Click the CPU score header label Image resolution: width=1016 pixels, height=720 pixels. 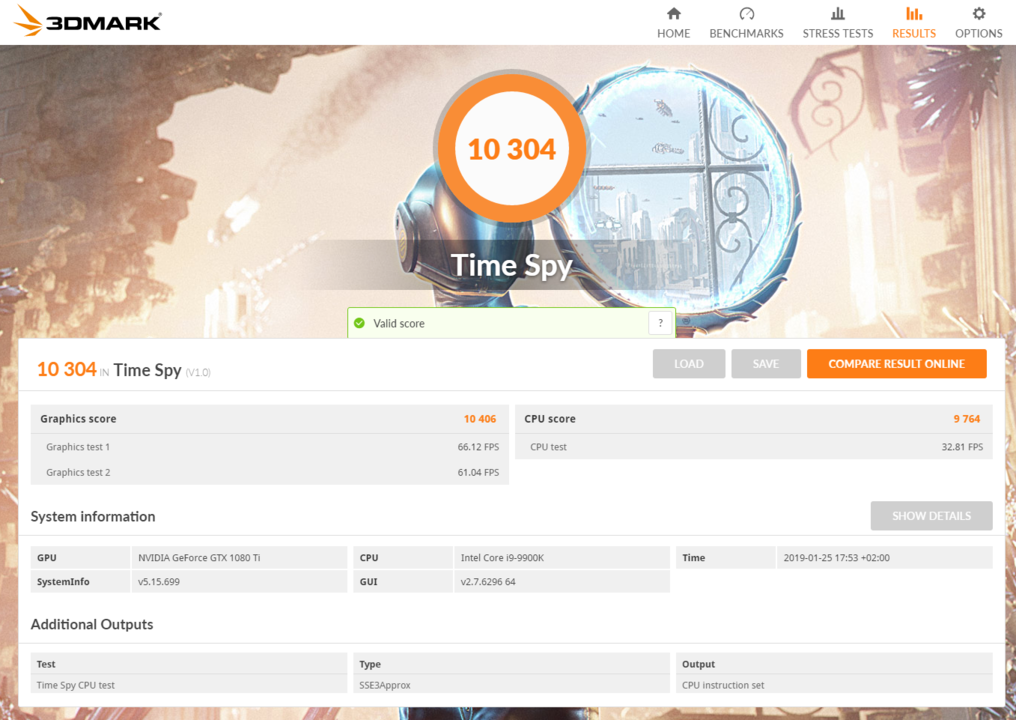pyautogui.click(x=549, y=419)
